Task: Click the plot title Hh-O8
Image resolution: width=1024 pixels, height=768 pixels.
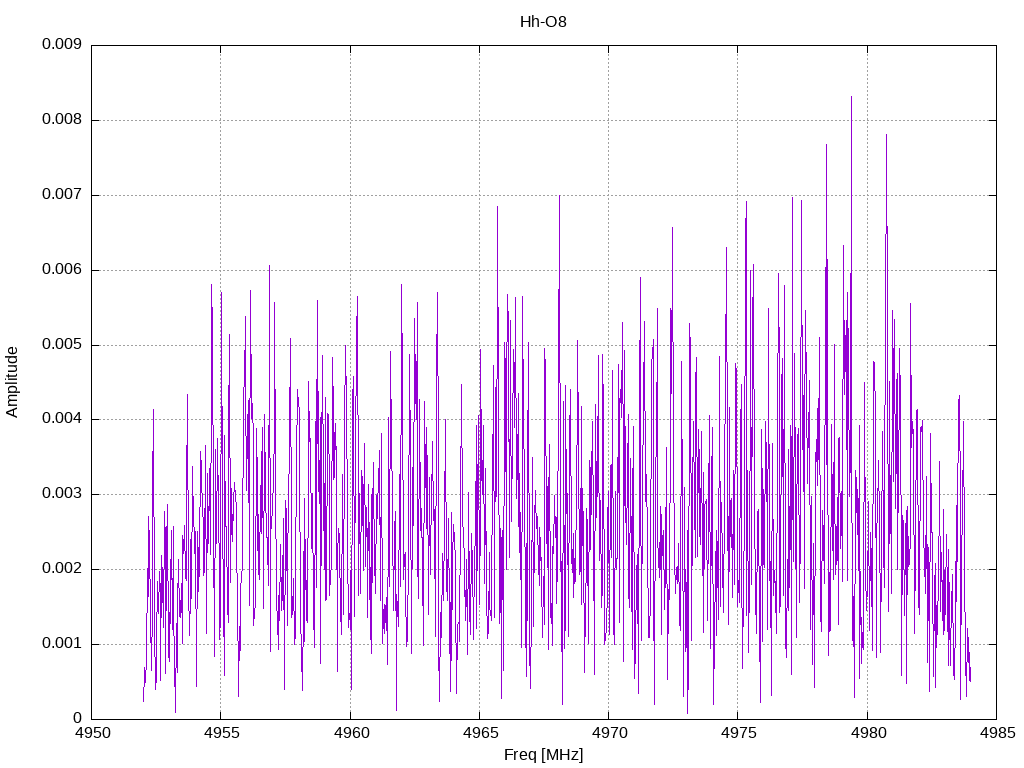Action: pos(543,22)
